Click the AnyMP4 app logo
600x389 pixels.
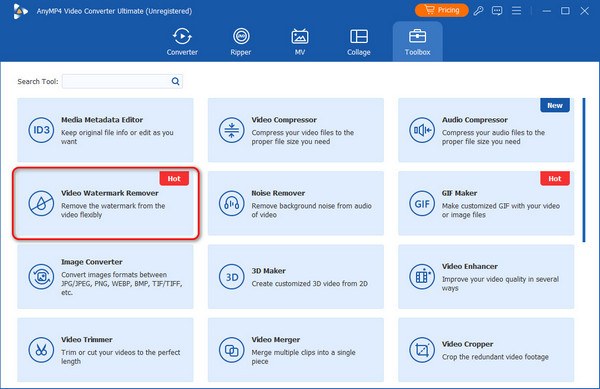[x=20, y=11]
